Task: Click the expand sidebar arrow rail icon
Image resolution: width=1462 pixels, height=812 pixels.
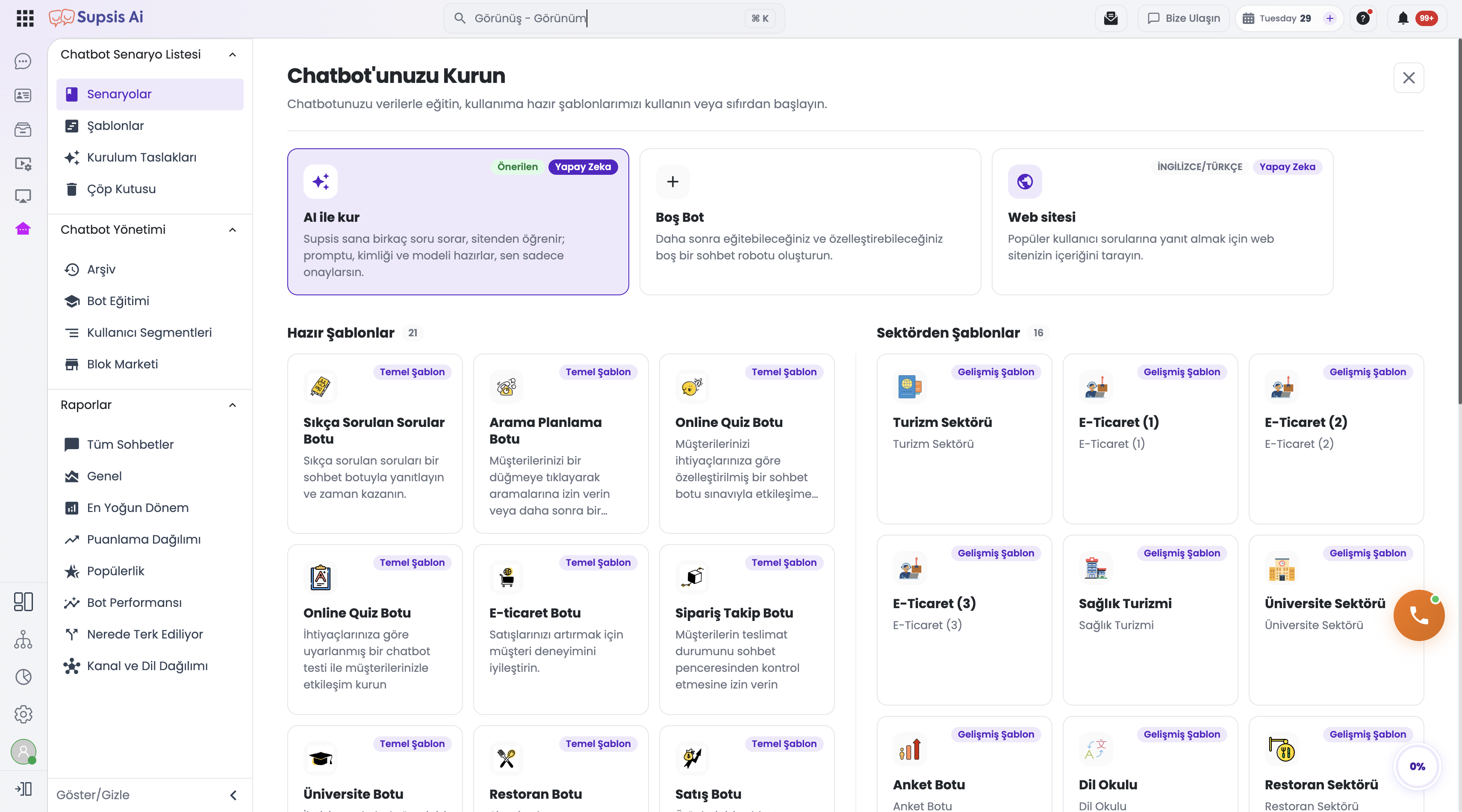Action: click(x=23, y=789)
